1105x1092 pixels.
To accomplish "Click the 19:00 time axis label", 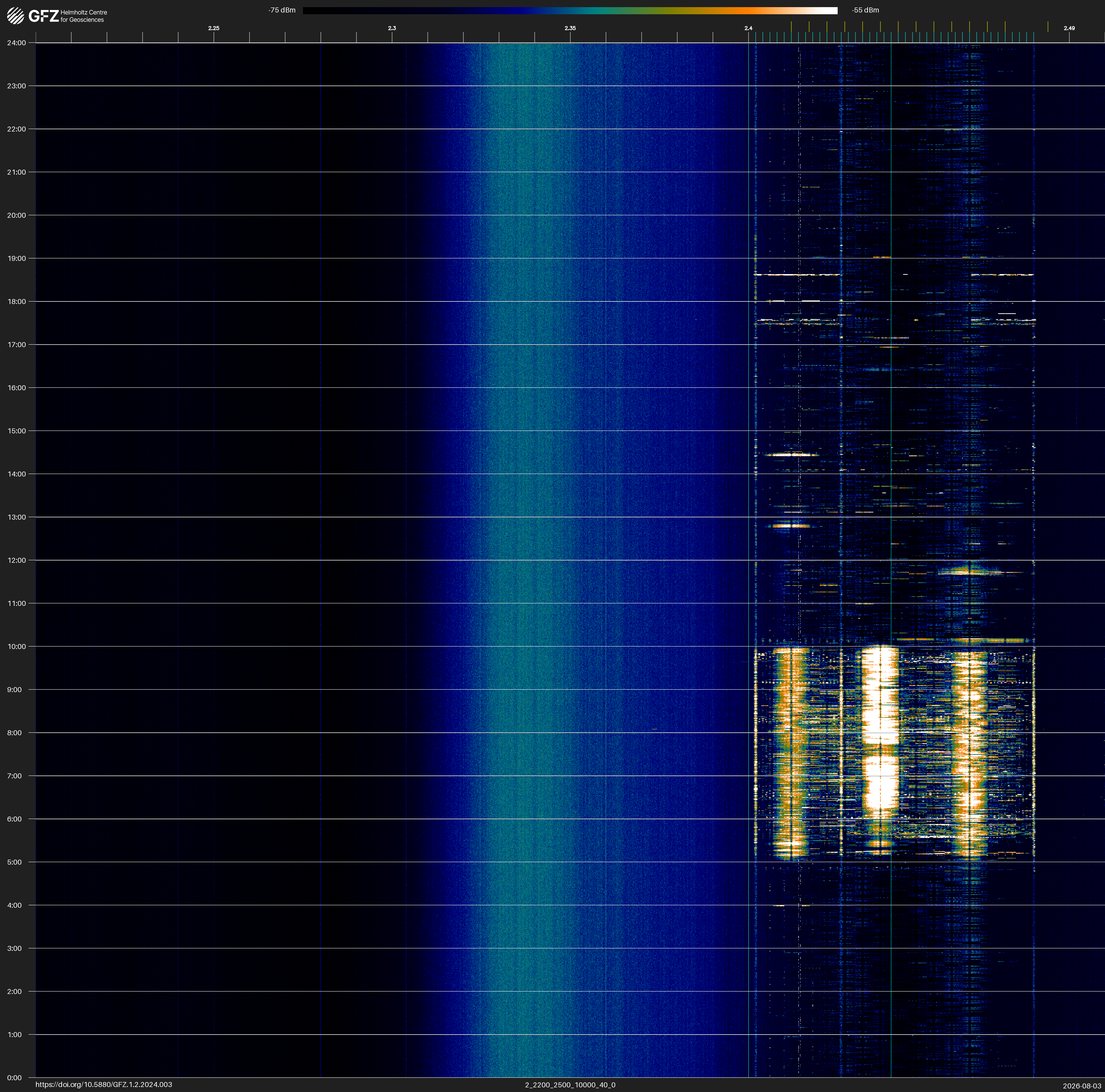I will point(17,258).
